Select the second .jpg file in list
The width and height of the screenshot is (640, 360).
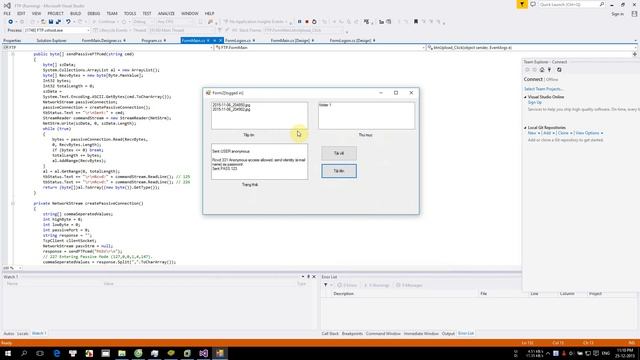tap(231, 109)
